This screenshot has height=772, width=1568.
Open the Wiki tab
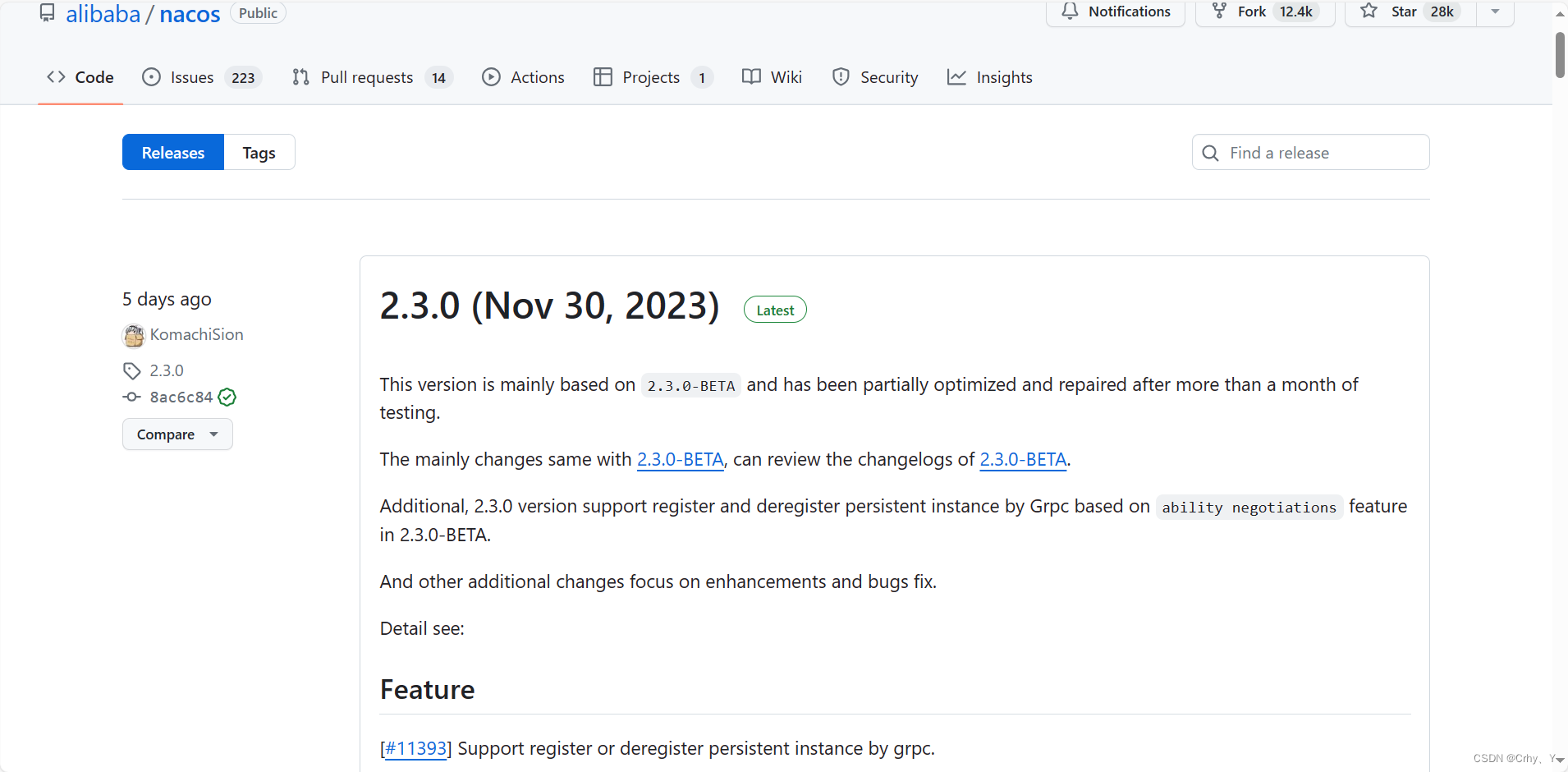(x=772, y=77)
